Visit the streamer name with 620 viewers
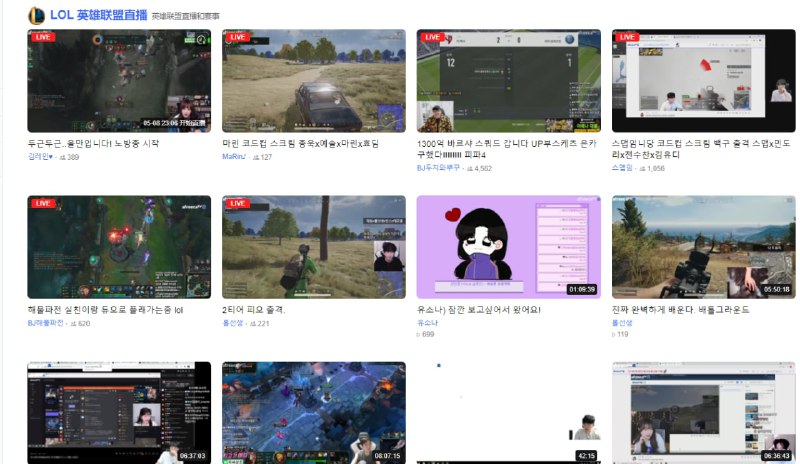This screenshot has height=464, width=800. 45,323
